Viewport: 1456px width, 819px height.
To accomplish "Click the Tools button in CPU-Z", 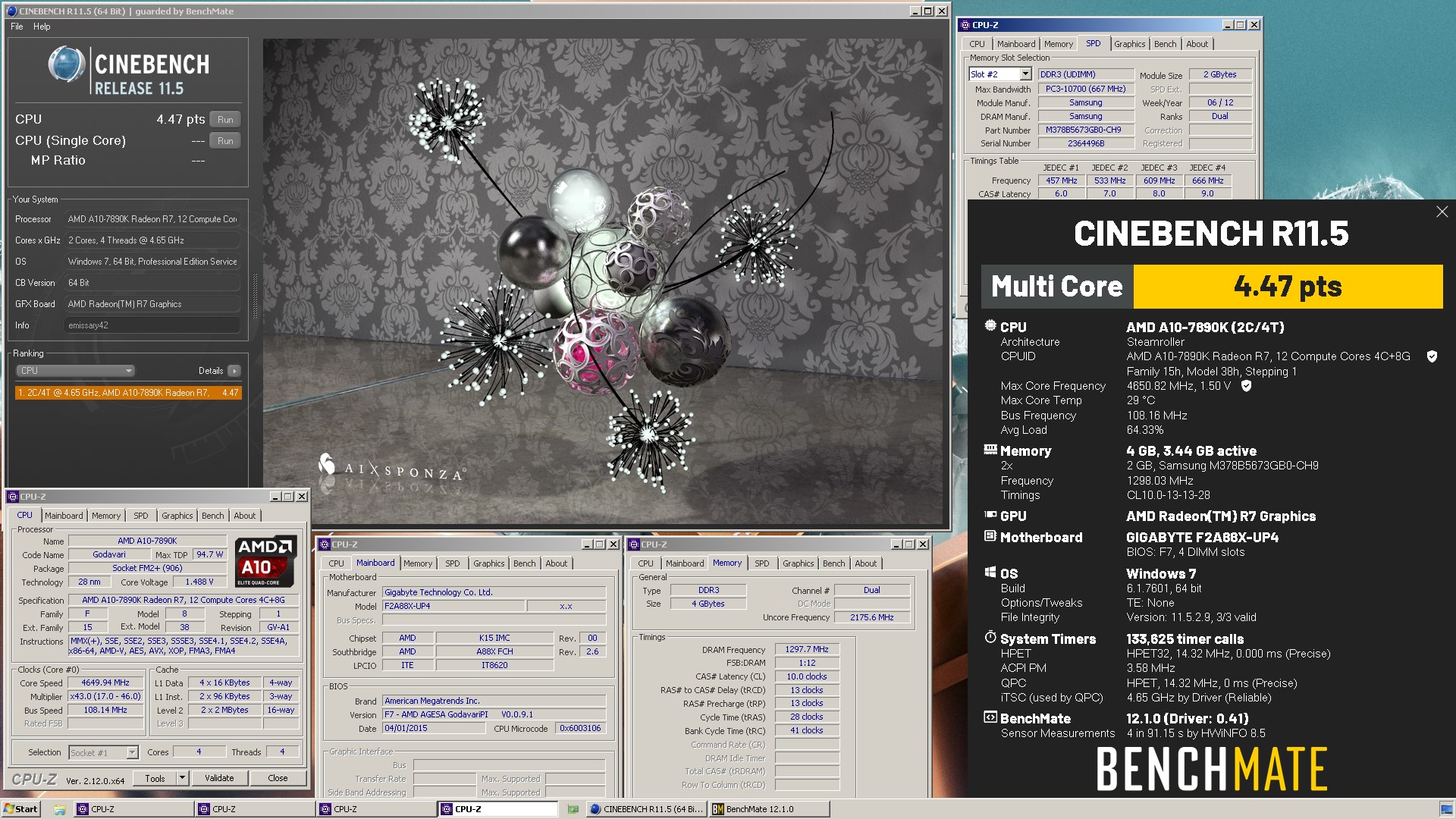I will pyautogui.click(x=155, y=778).
